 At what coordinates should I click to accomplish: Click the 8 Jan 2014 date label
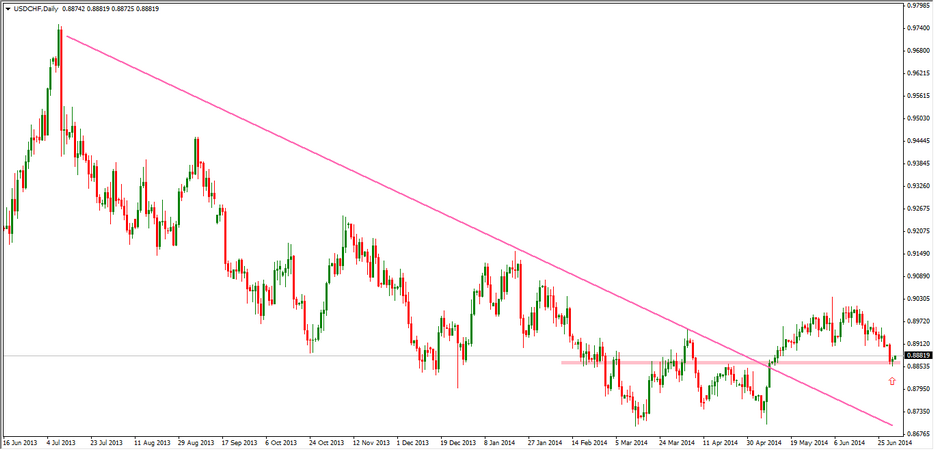[x=499, y=441]
